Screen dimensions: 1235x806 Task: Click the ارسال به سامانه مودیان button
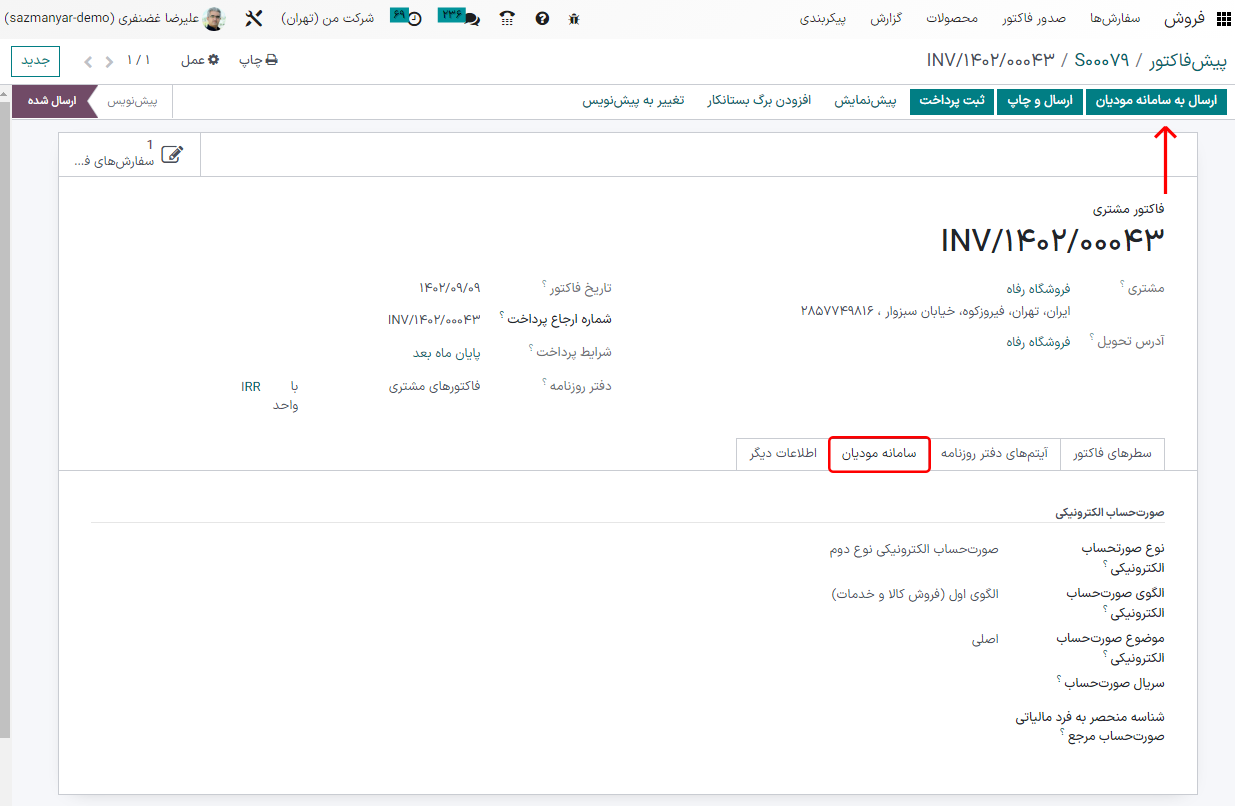[1156, 101]
